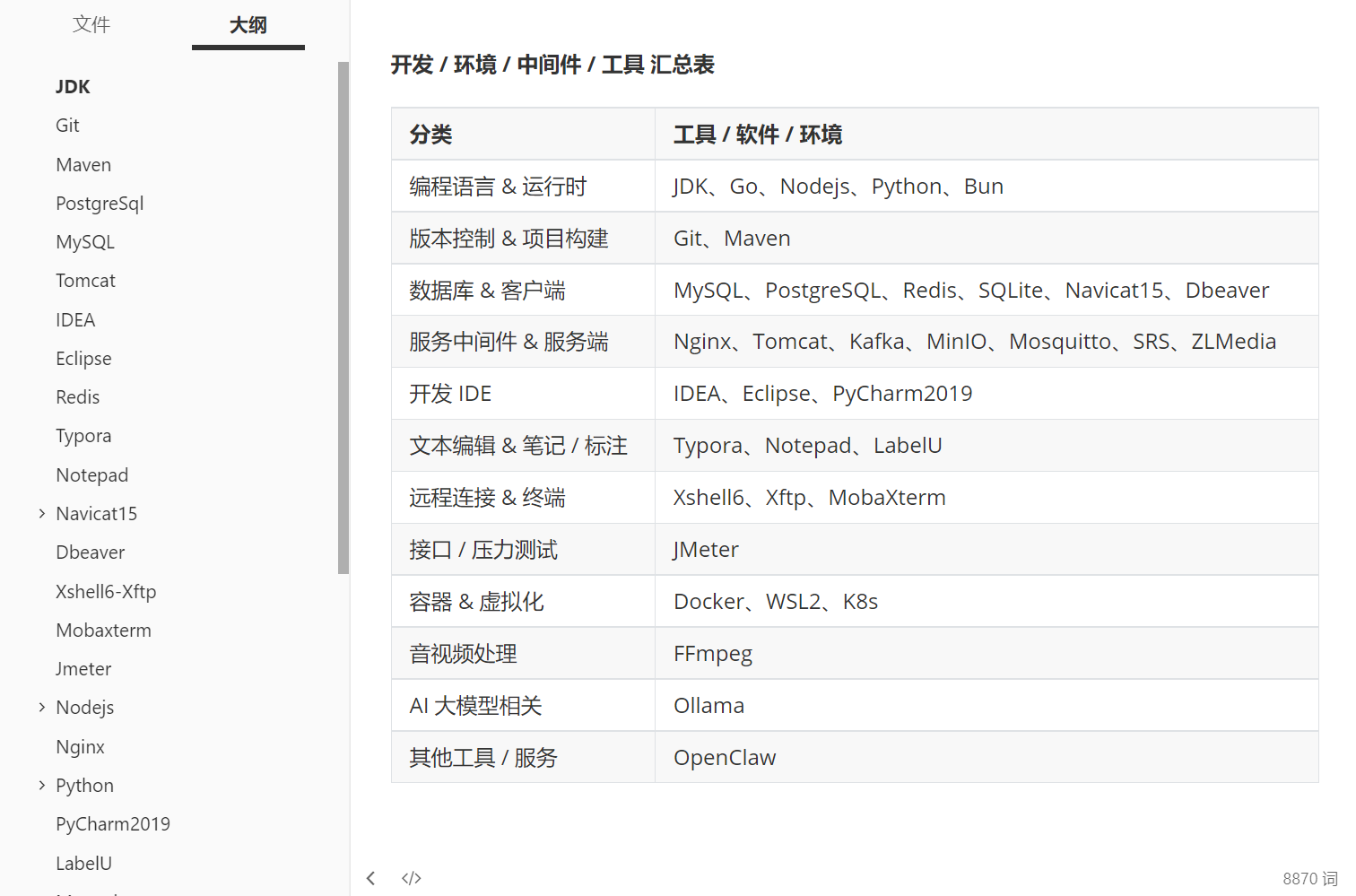Image resolution: width=1356 pixels, height=896 pixels.
Task: Click Nodejs outline label
Action: pos(85,708)
